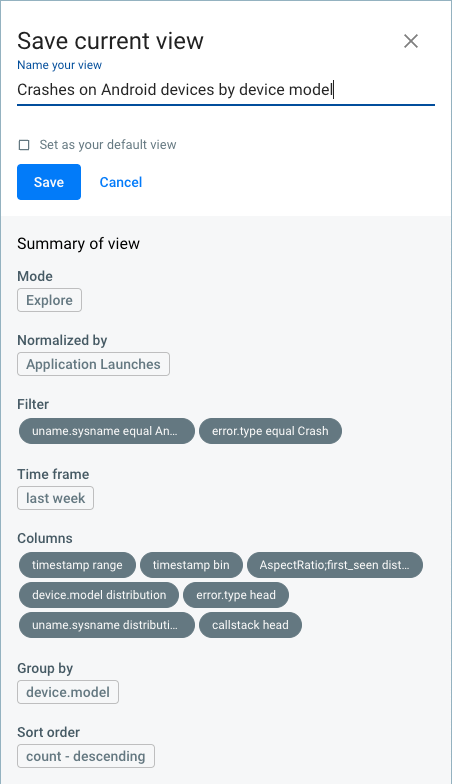Focus the Name your view input field
This screenshot has width=452, height=784.
pyautogui.click(x=226, y=90)
